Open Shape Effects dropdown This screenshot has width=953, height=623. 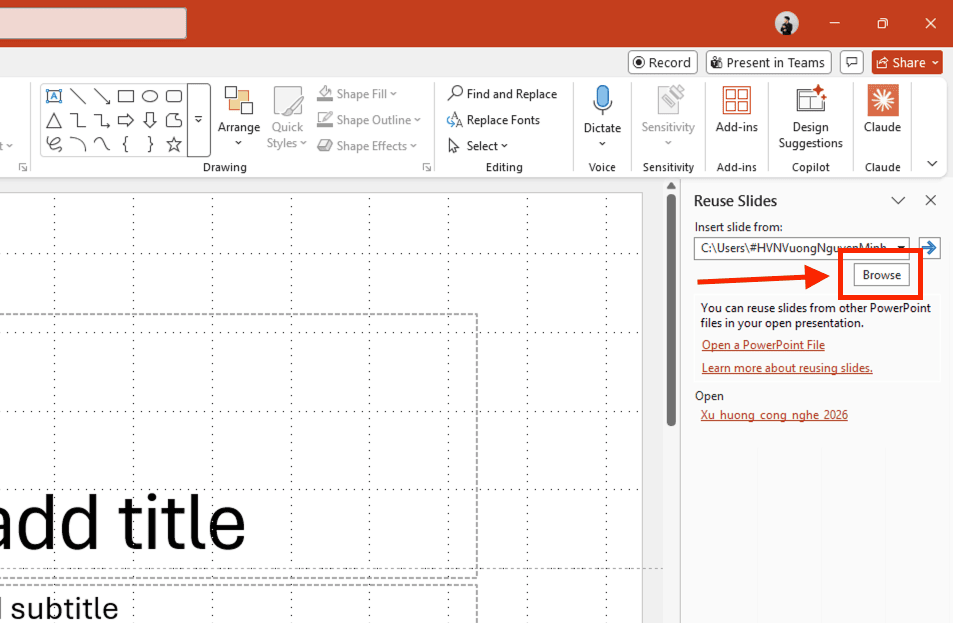[x=367, y=146]
